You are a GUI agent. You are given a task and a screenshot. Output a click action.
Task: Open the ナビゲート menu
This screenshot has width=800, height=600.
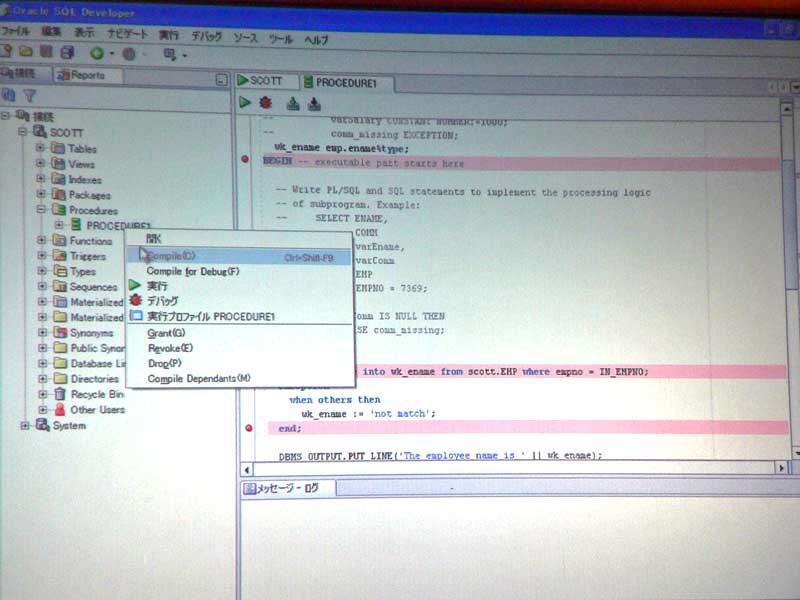127,34
